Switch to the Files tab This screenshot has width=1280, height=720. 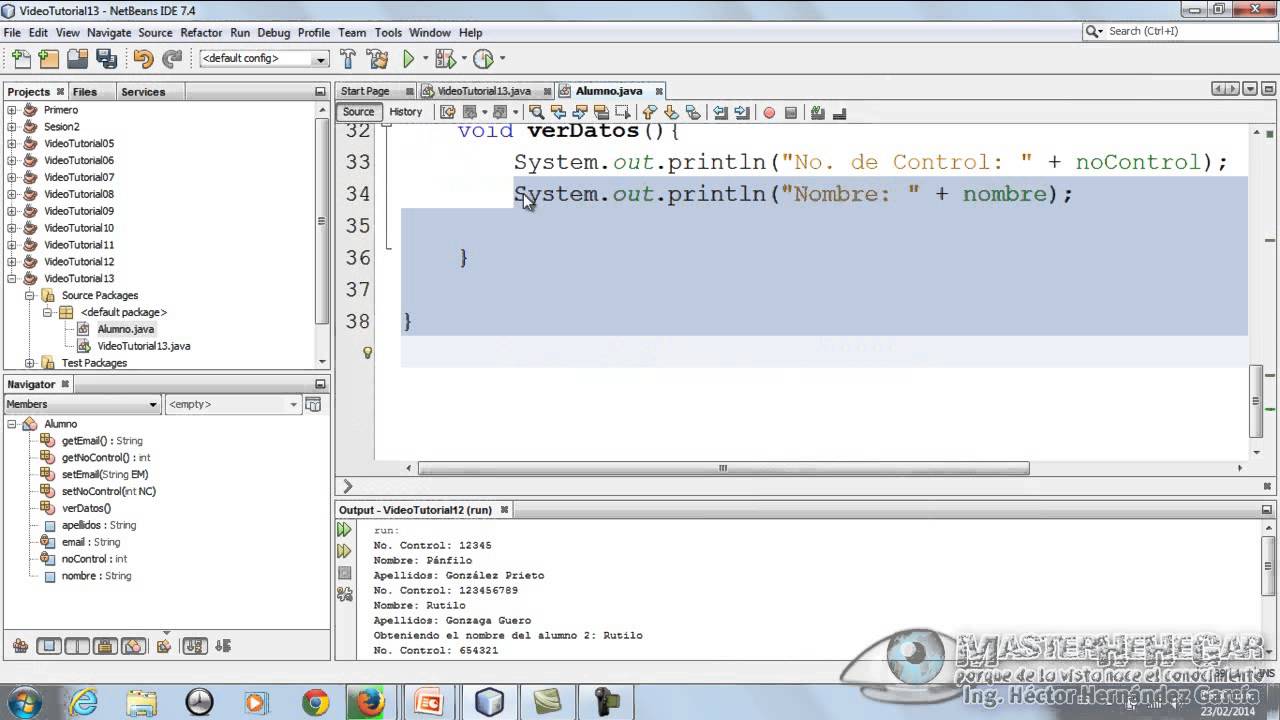tap(85, 91)
